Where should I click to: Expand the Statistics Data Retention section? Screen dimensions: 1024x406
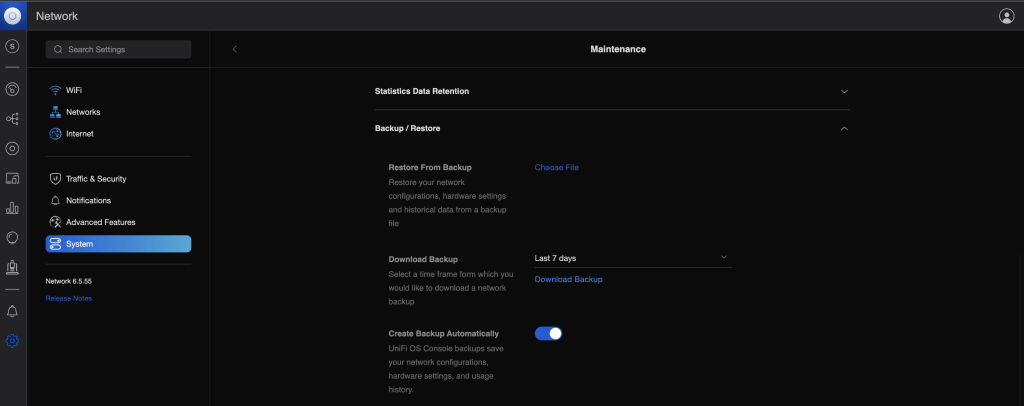point(844,91)
